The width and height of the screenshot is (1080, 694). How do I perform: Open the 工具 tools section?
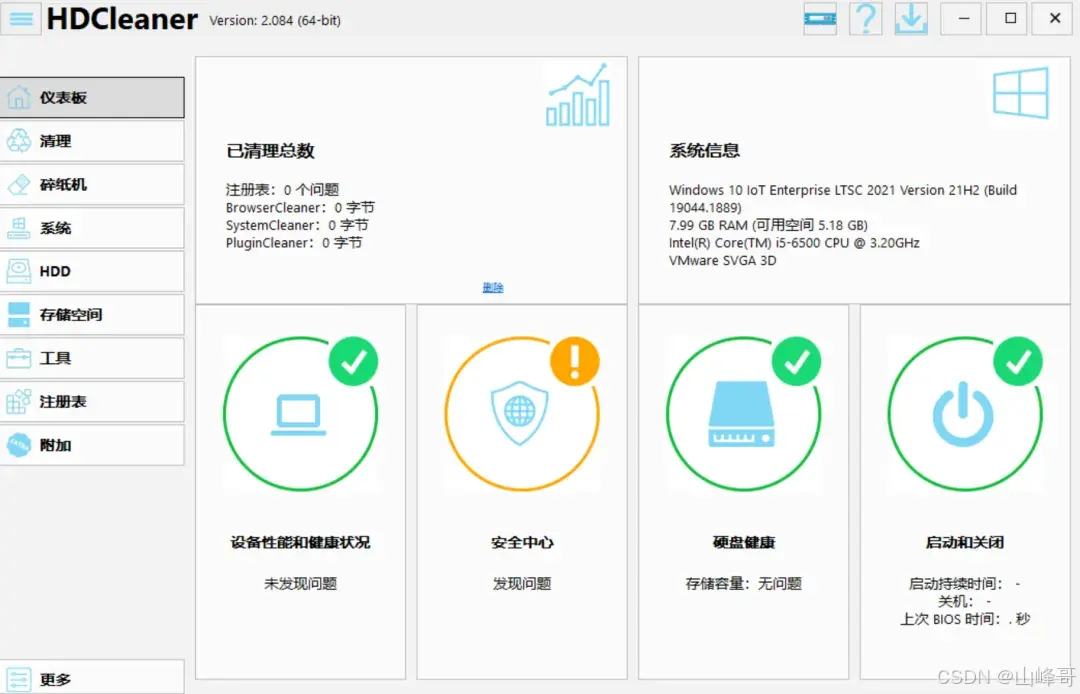coord(92,358)
